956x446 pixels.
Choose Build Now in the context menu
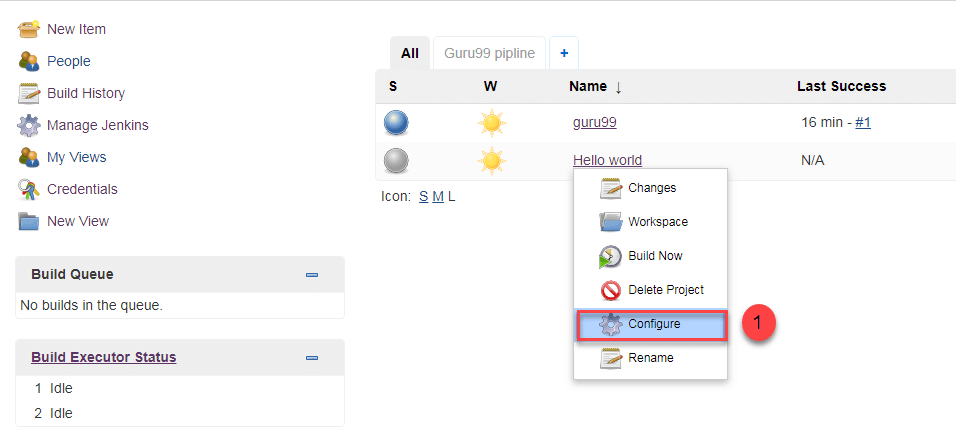pyautogui.click(x=655, y=256)
